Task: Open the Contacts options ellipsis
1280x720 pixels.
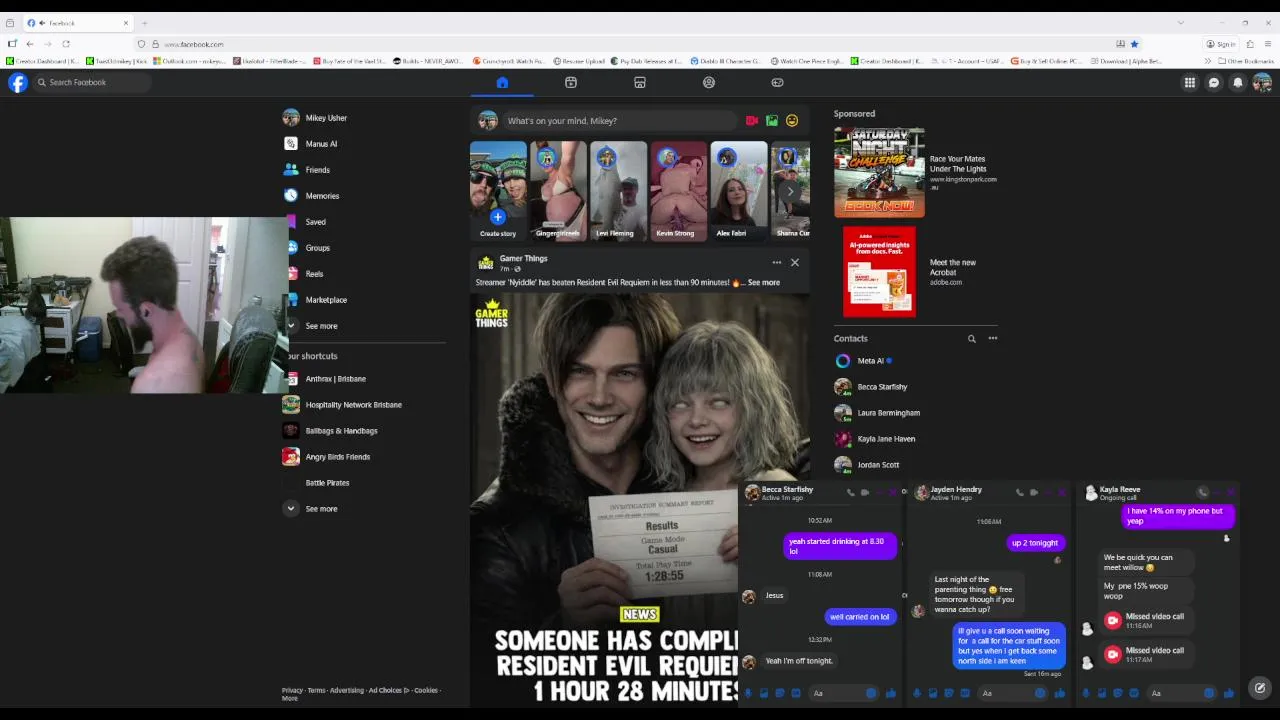Action: (x=993, y=339)
